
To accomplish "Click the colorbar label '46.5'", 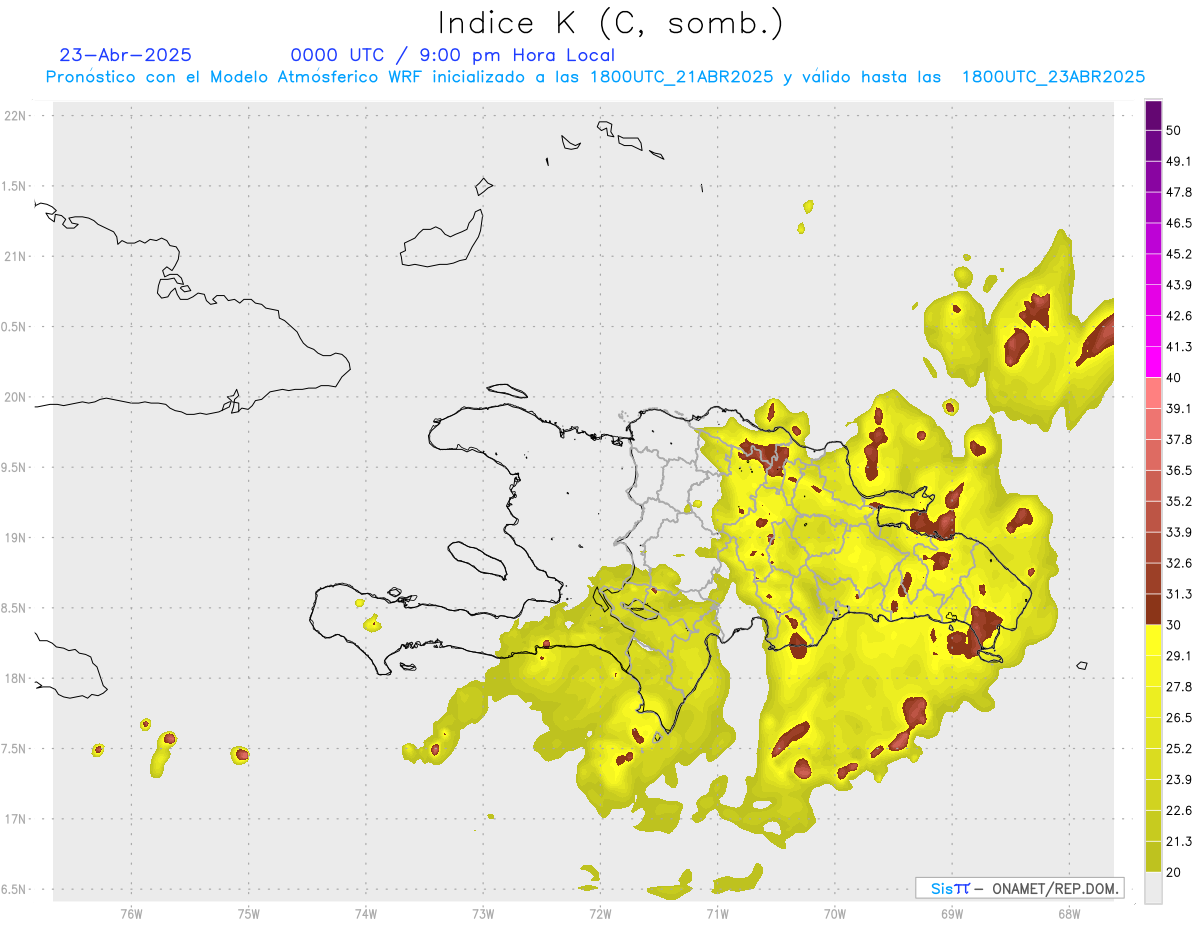I will point(1178,223).
